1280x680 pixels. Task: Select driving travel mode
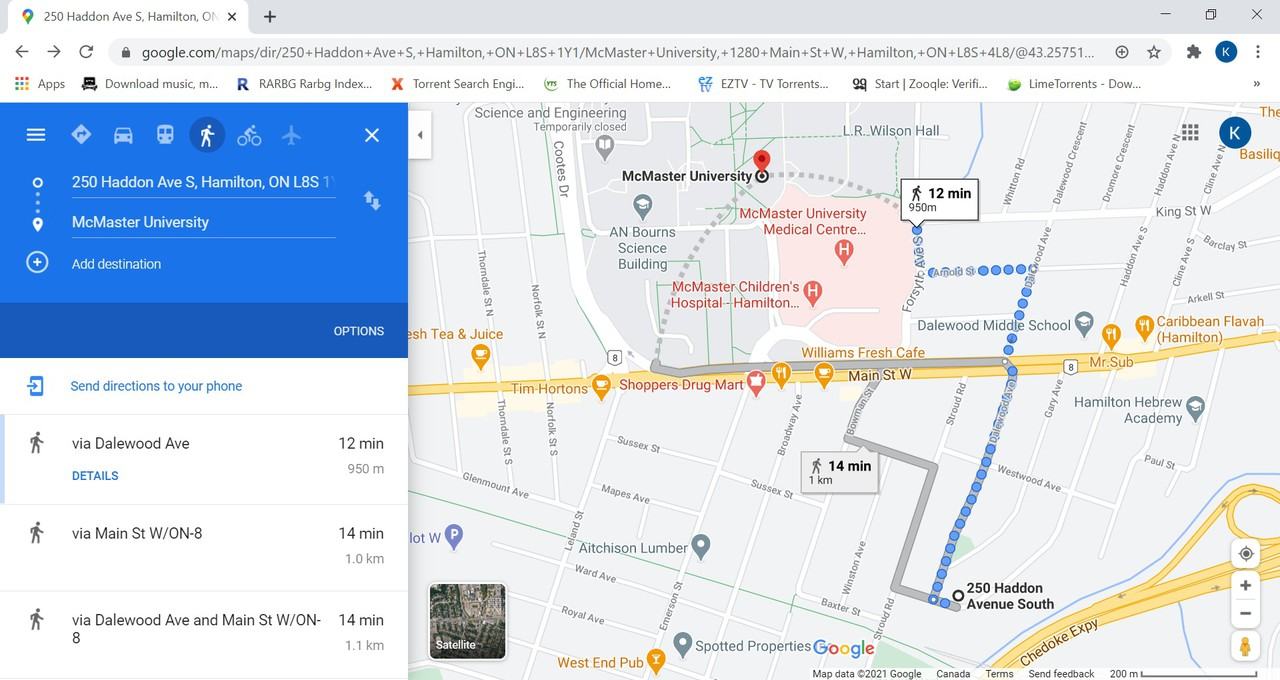[123, 135]
